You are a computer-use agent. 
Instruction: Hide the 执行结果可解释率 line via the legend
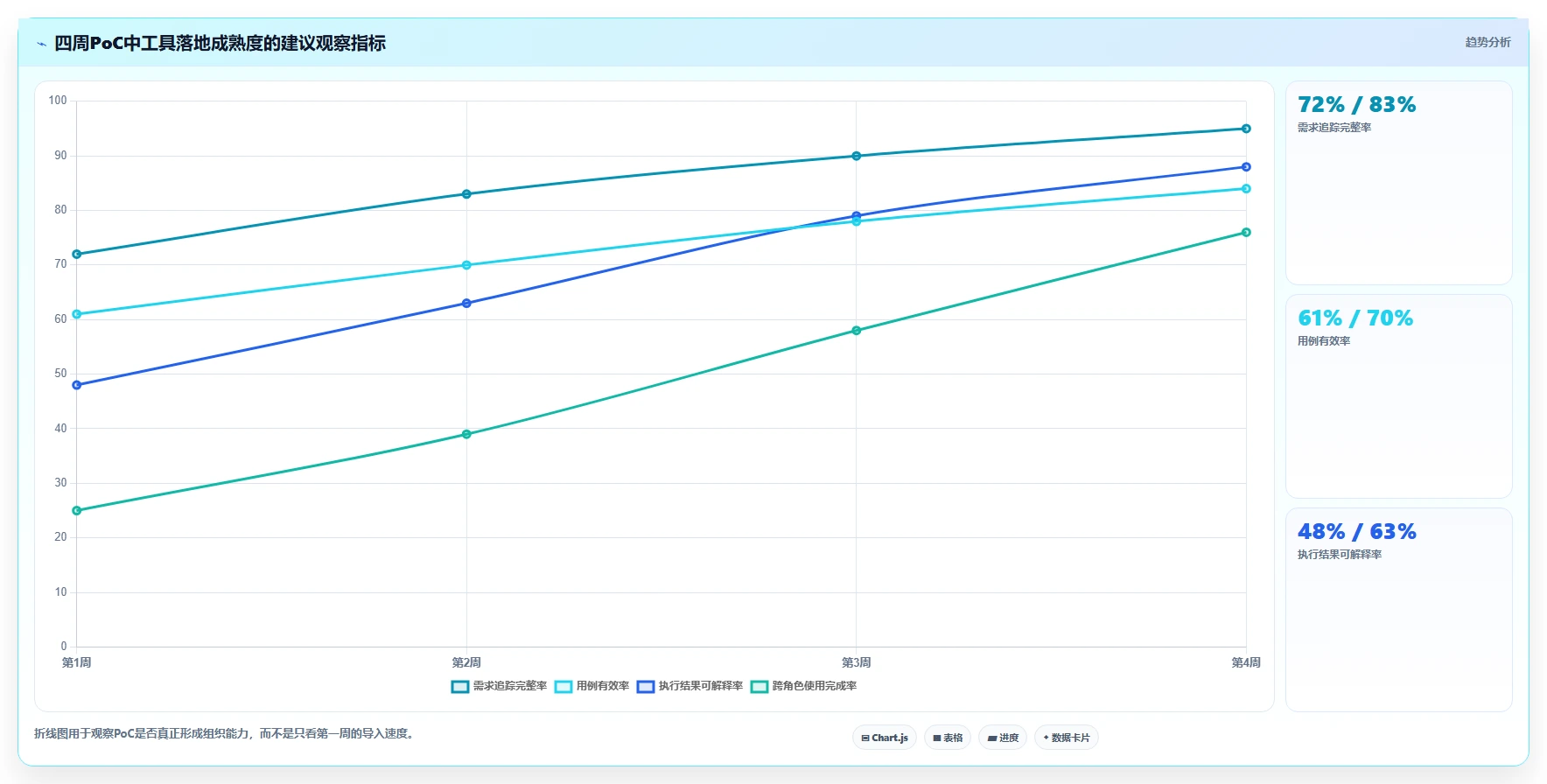coord(690,686)
